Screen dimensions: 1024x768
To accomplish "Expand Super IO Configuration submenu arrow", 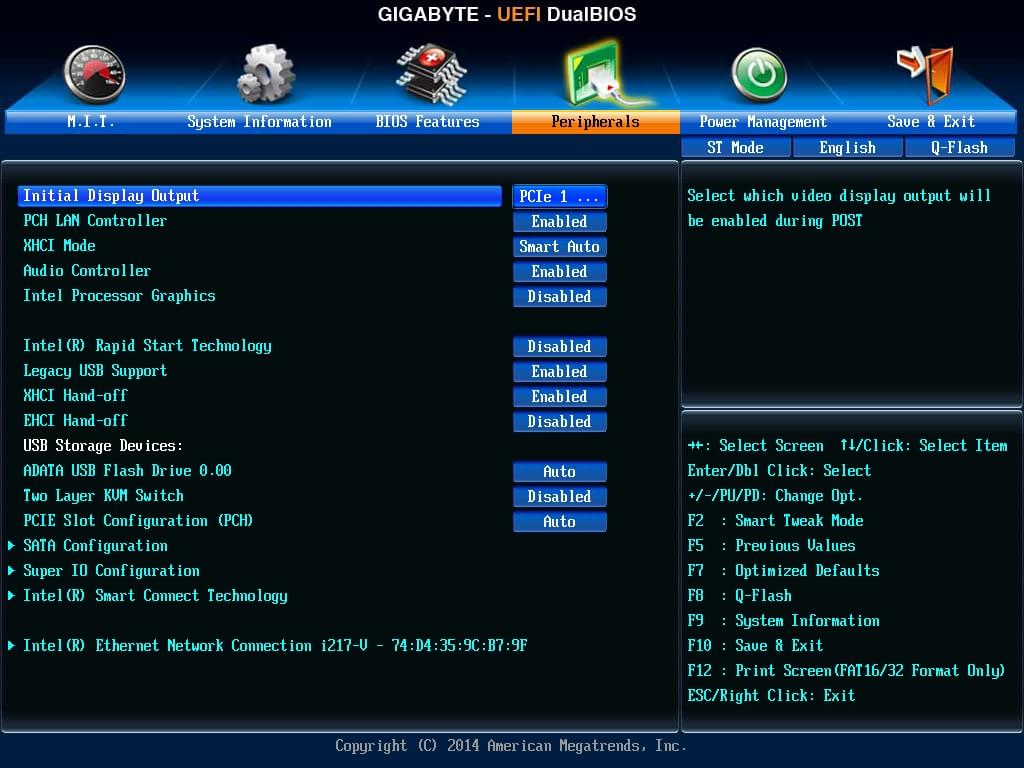I will click(x=12, y=570).
